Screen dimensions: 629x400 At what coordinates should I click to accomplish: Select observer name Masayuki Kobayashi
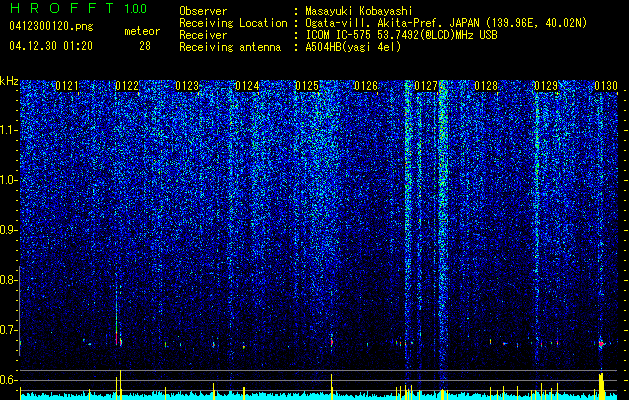tap(358, 11)
